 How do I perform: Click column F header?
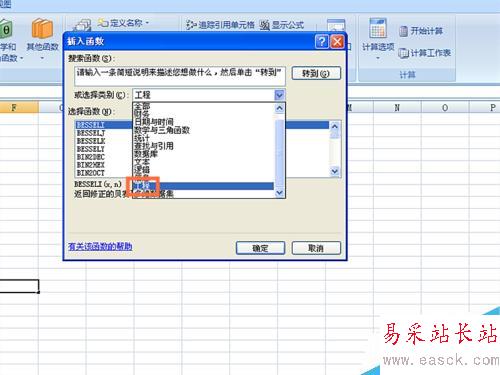coord(18,107)
